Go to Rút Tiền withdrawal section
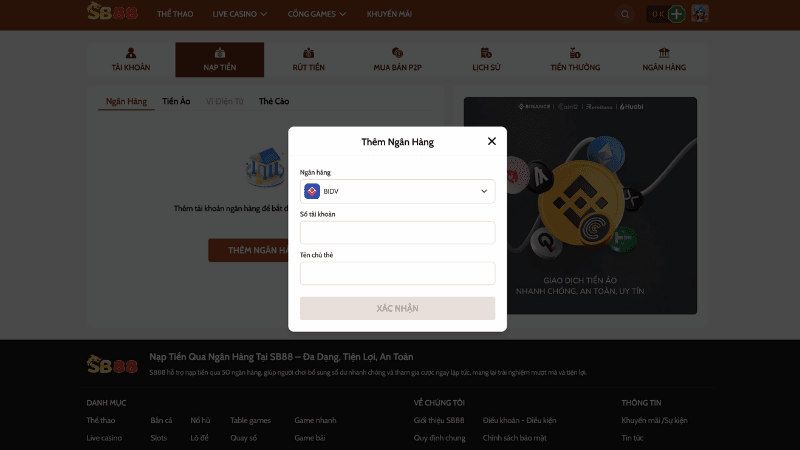 (x=308, y=60)
